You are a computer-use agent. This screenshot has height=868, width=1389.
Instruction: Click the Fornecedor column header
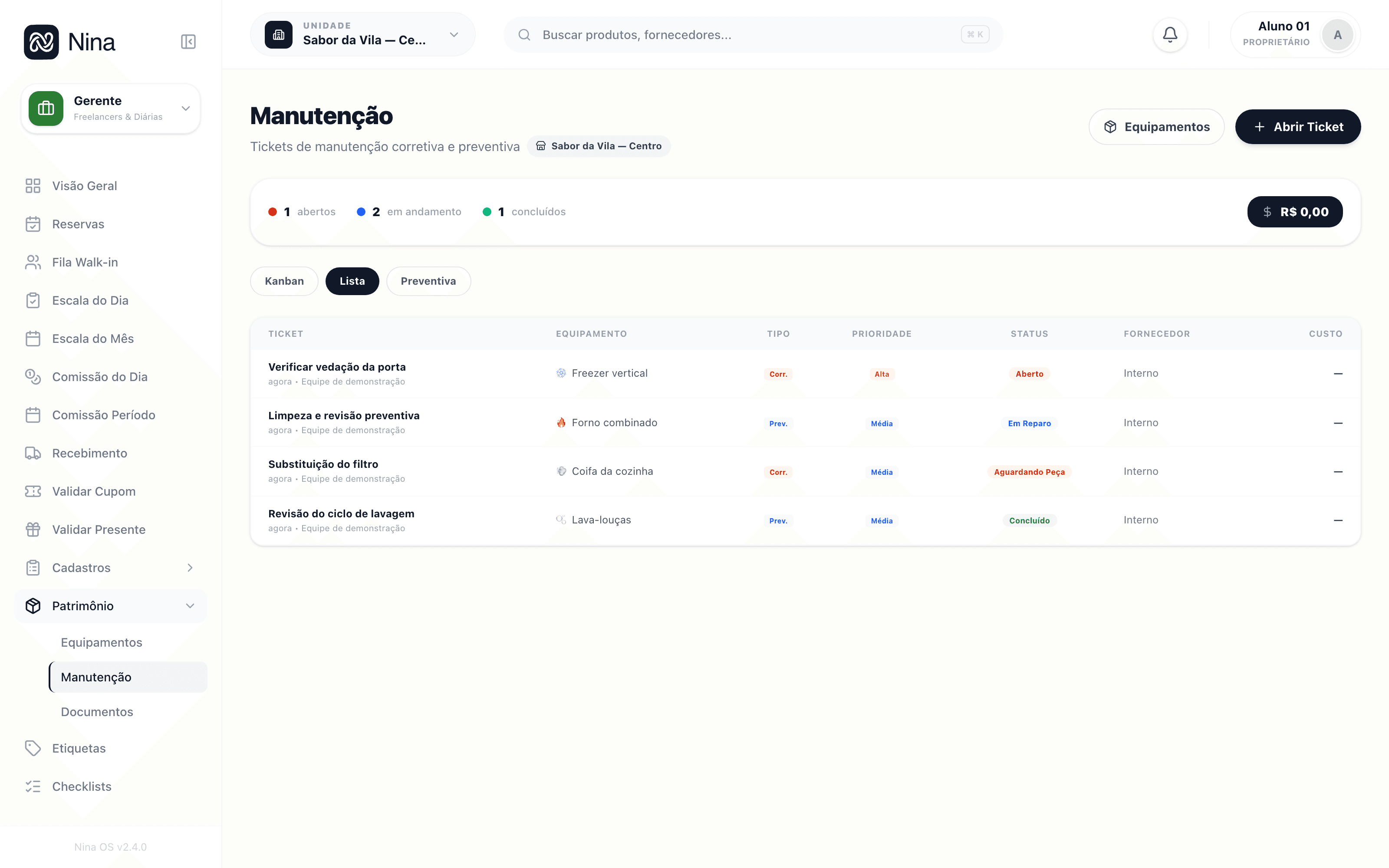(x=1156, y=334)
